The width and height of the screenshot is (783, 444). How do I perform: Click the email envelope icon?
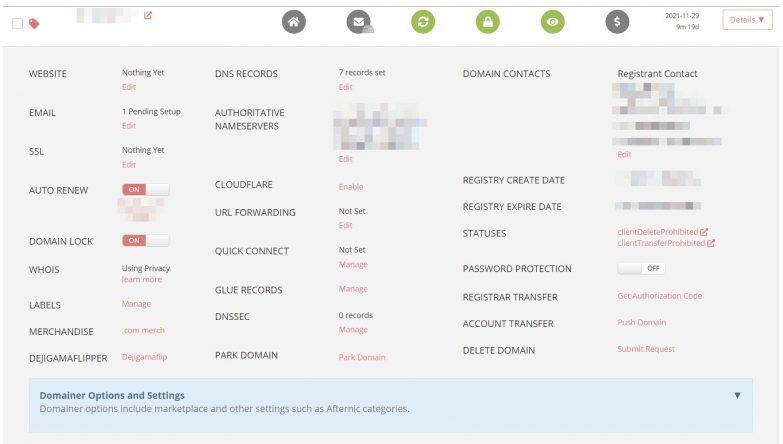click(x=359, y=22)
